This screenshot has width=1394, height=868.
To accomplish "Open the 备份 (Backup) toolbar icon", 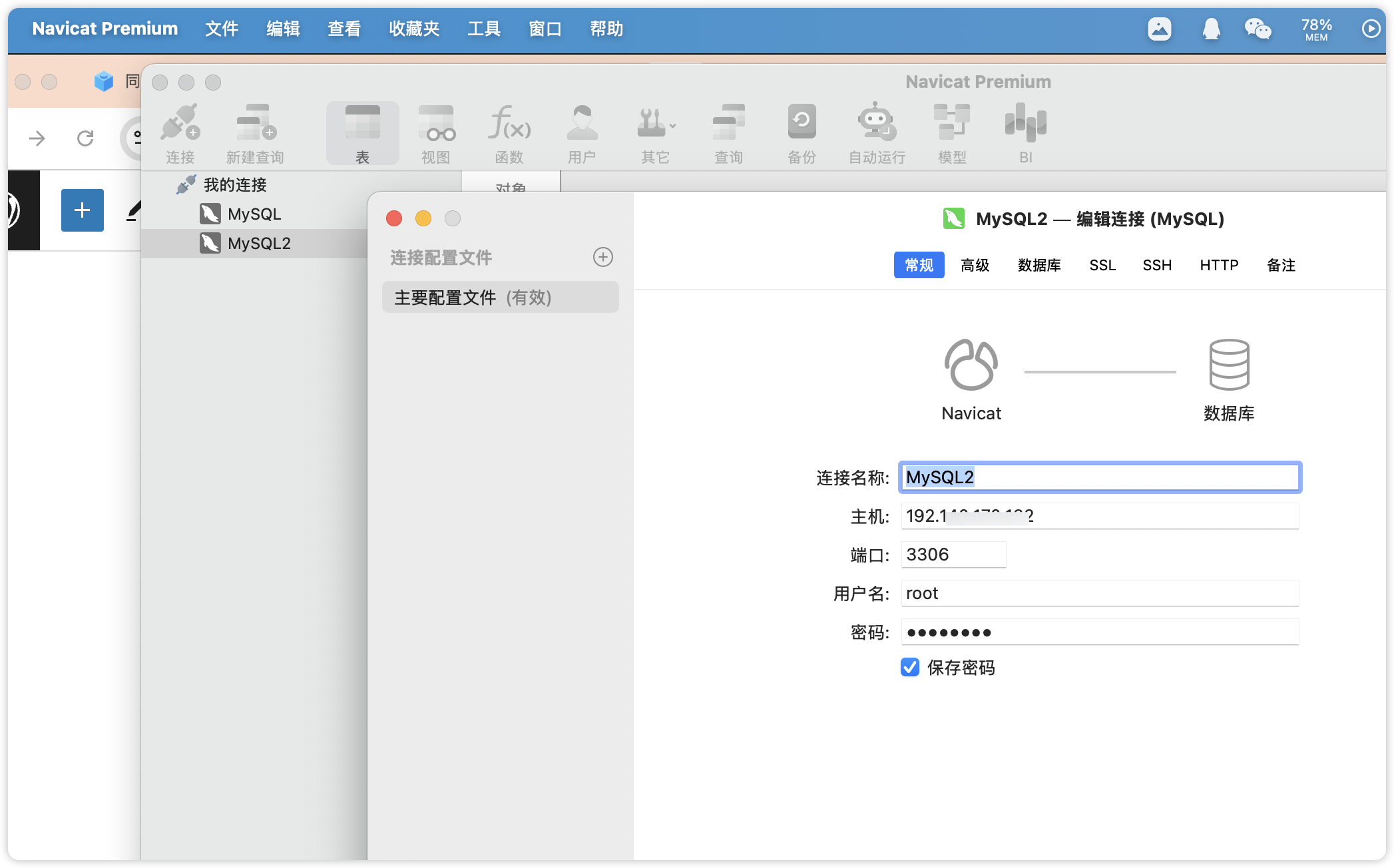I will click(802, 133).
